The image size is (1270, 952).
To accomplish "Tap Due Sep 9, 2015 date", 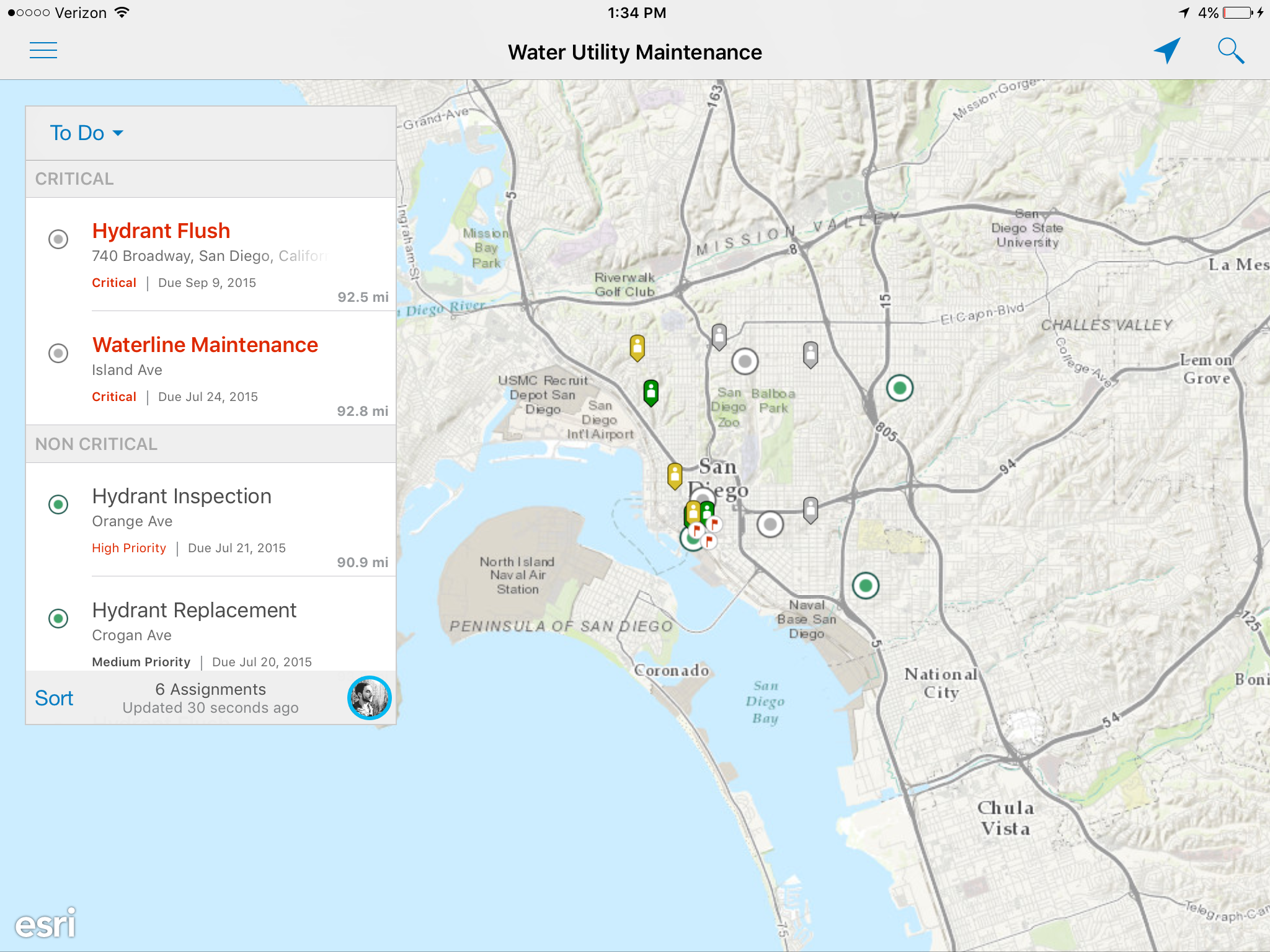I will pos(207,283).
